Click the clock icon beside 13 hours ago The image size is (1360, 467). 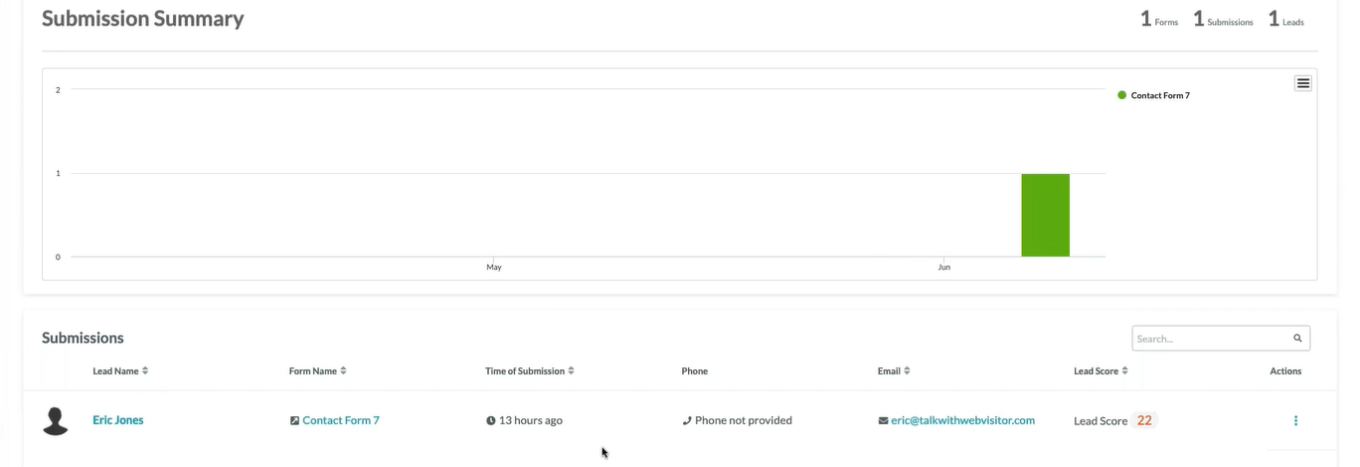(490, 421)
